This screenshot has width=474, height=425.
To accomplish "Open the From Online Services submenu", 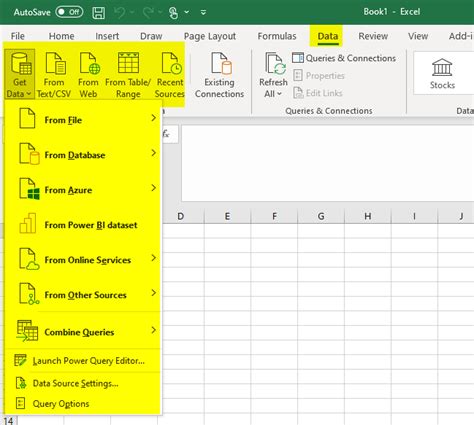I will 83,259.
